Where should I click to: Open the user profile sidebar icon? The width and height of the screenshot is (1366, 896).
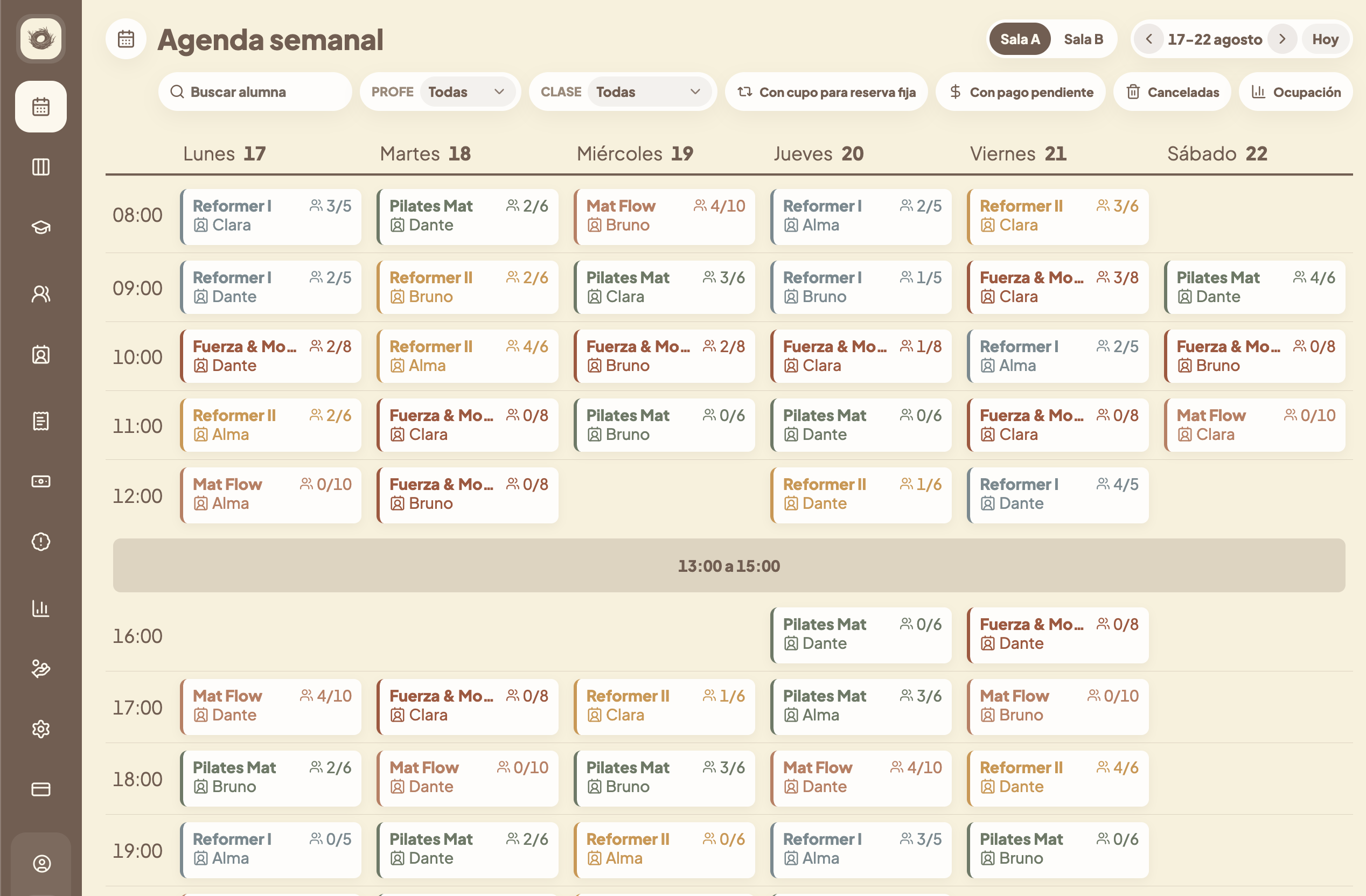click(x=41, y=863)
